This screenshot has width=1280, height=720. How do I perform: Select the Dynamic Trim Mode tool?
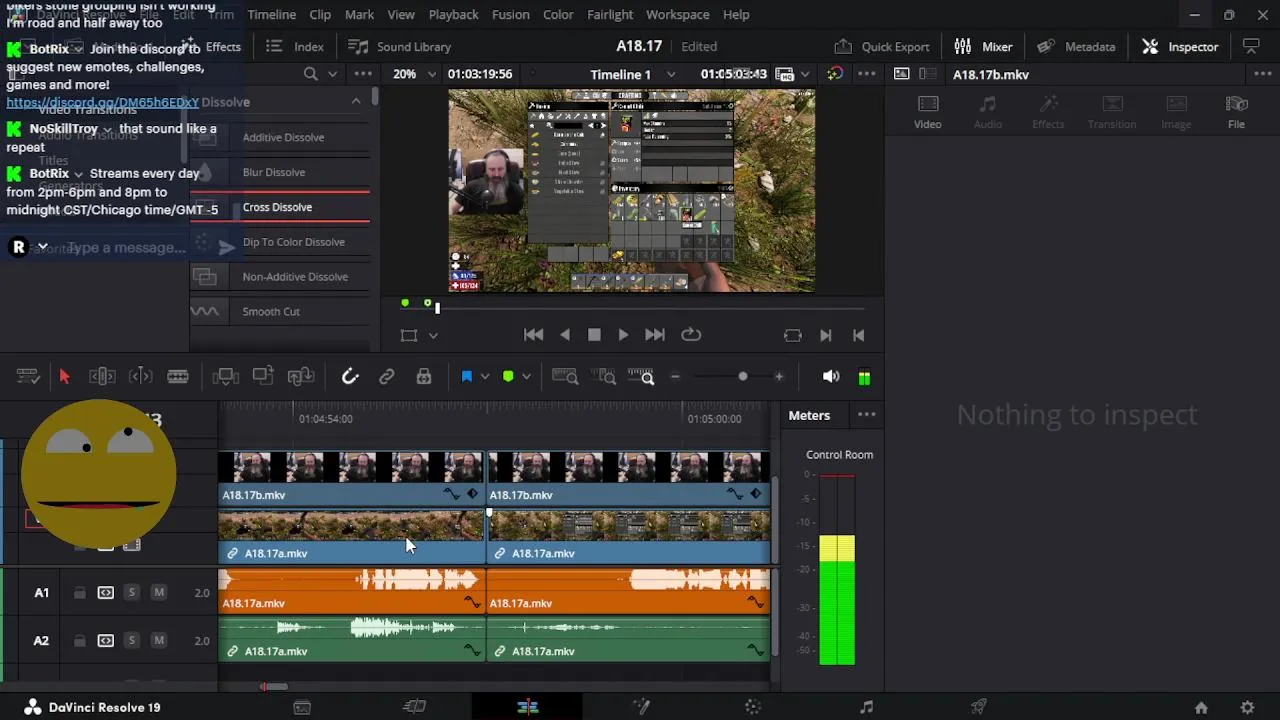click(x=141, y=376)
